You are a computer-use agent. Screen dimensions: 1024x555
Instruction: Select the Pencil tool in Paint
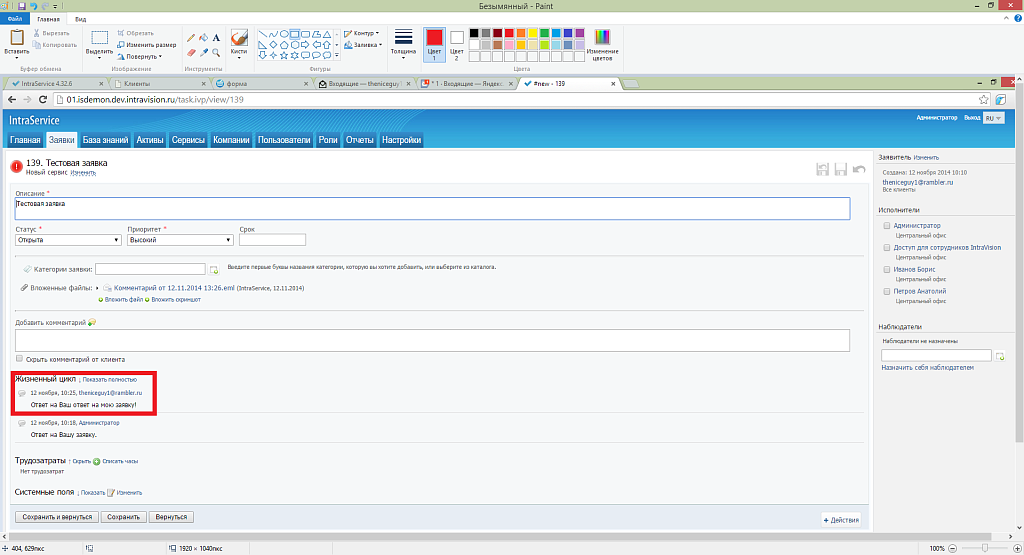click(x=191, y=37)
